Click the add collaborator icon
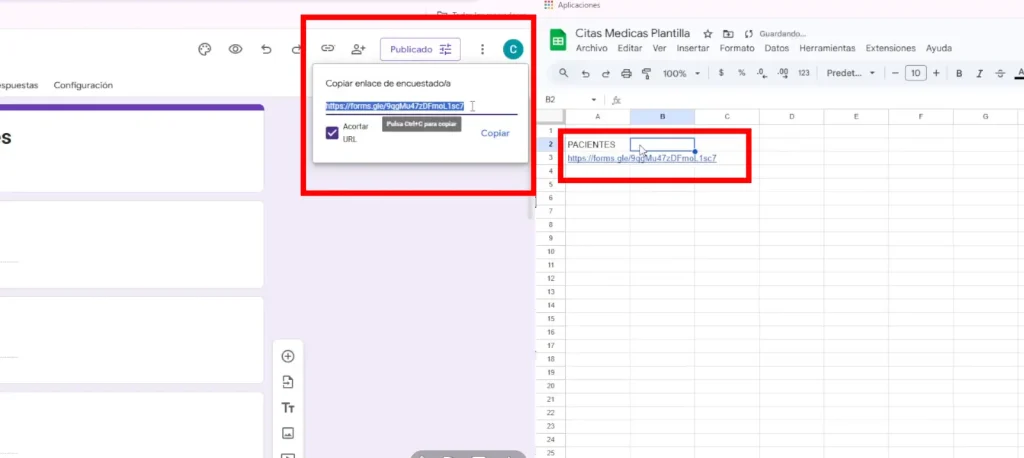 [358, 49]
